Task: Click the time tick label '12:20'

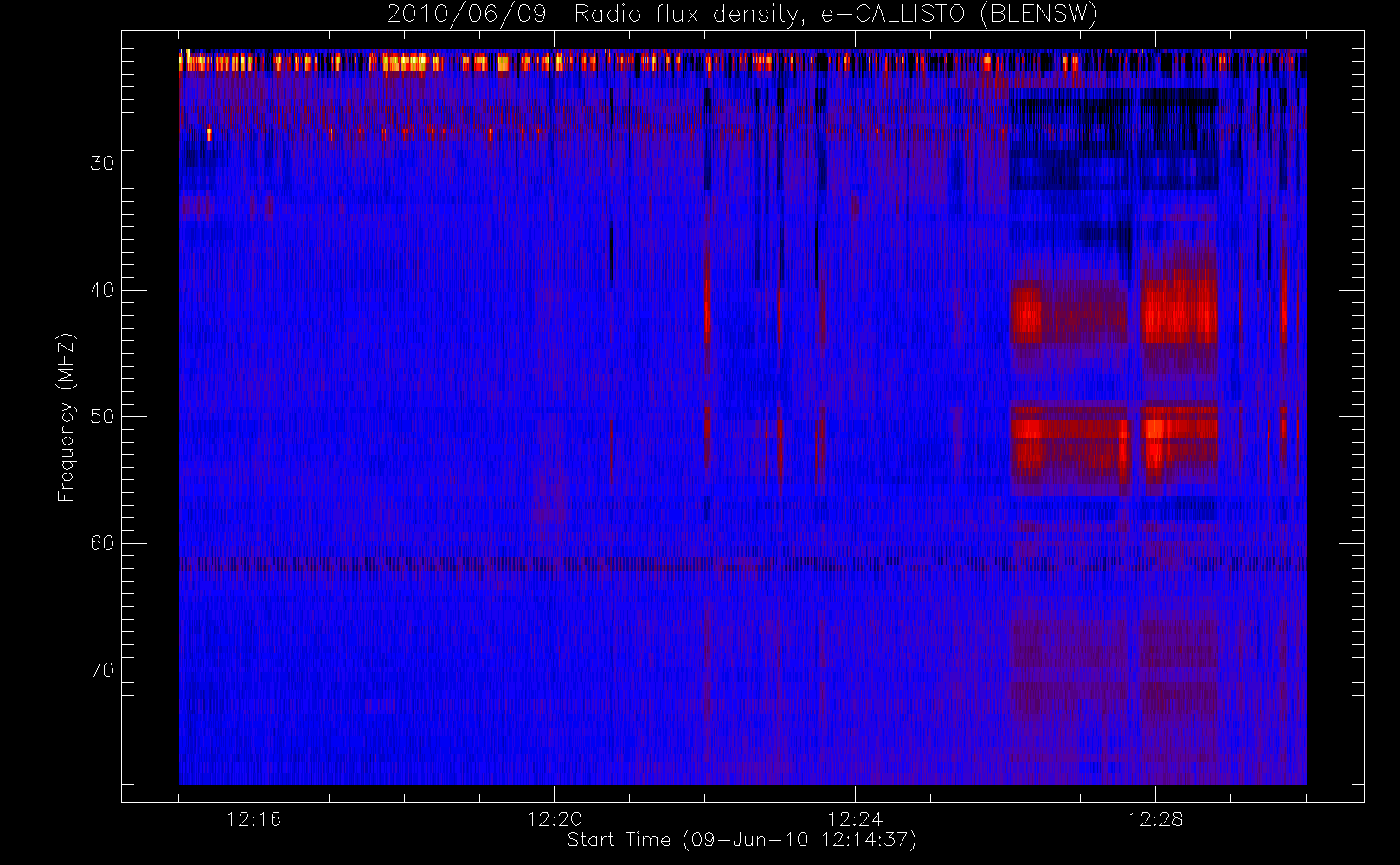Action: [555, 818]
